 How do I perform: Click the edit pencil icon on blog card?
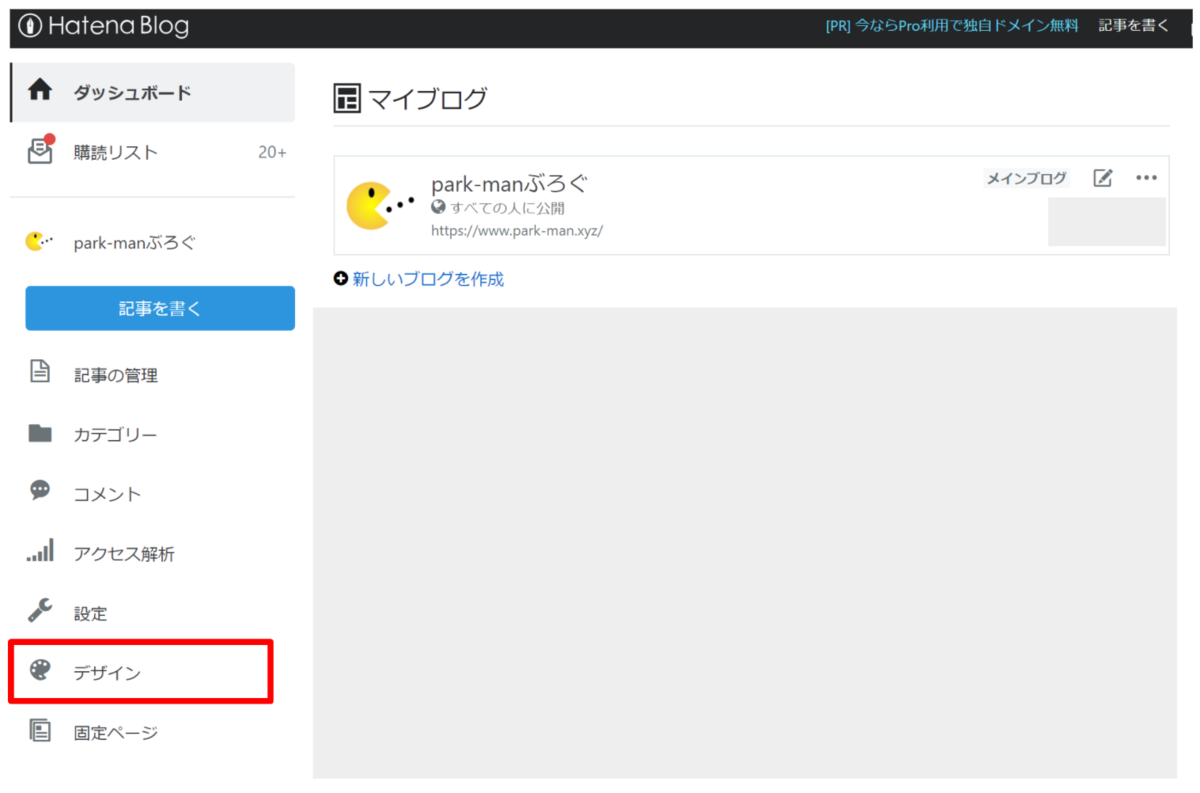(x=1103, y=179)
